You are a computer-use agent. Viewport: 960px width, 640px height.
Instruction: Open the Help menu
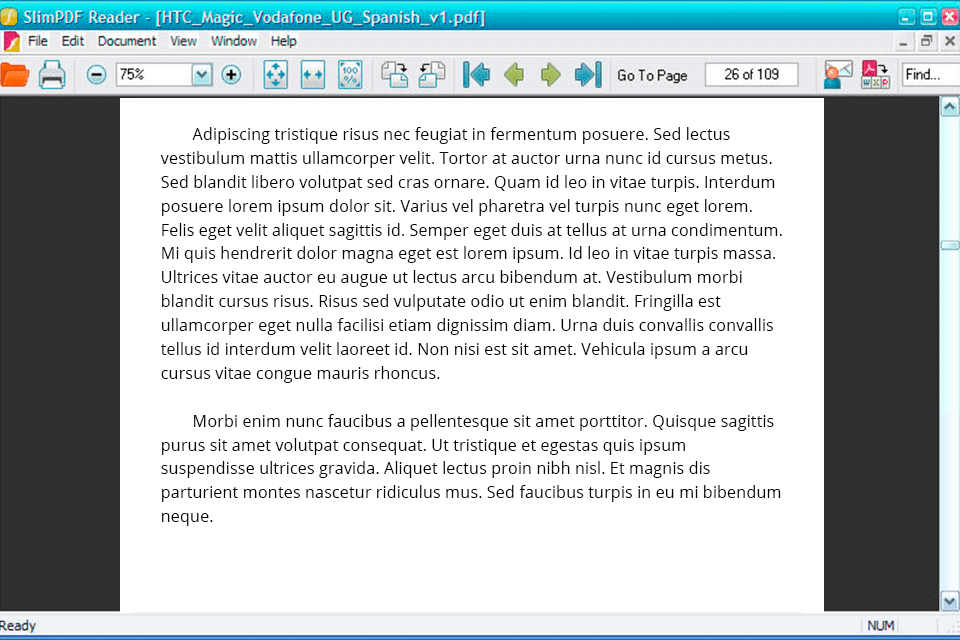pyautogui.click(x=283, y=41)
